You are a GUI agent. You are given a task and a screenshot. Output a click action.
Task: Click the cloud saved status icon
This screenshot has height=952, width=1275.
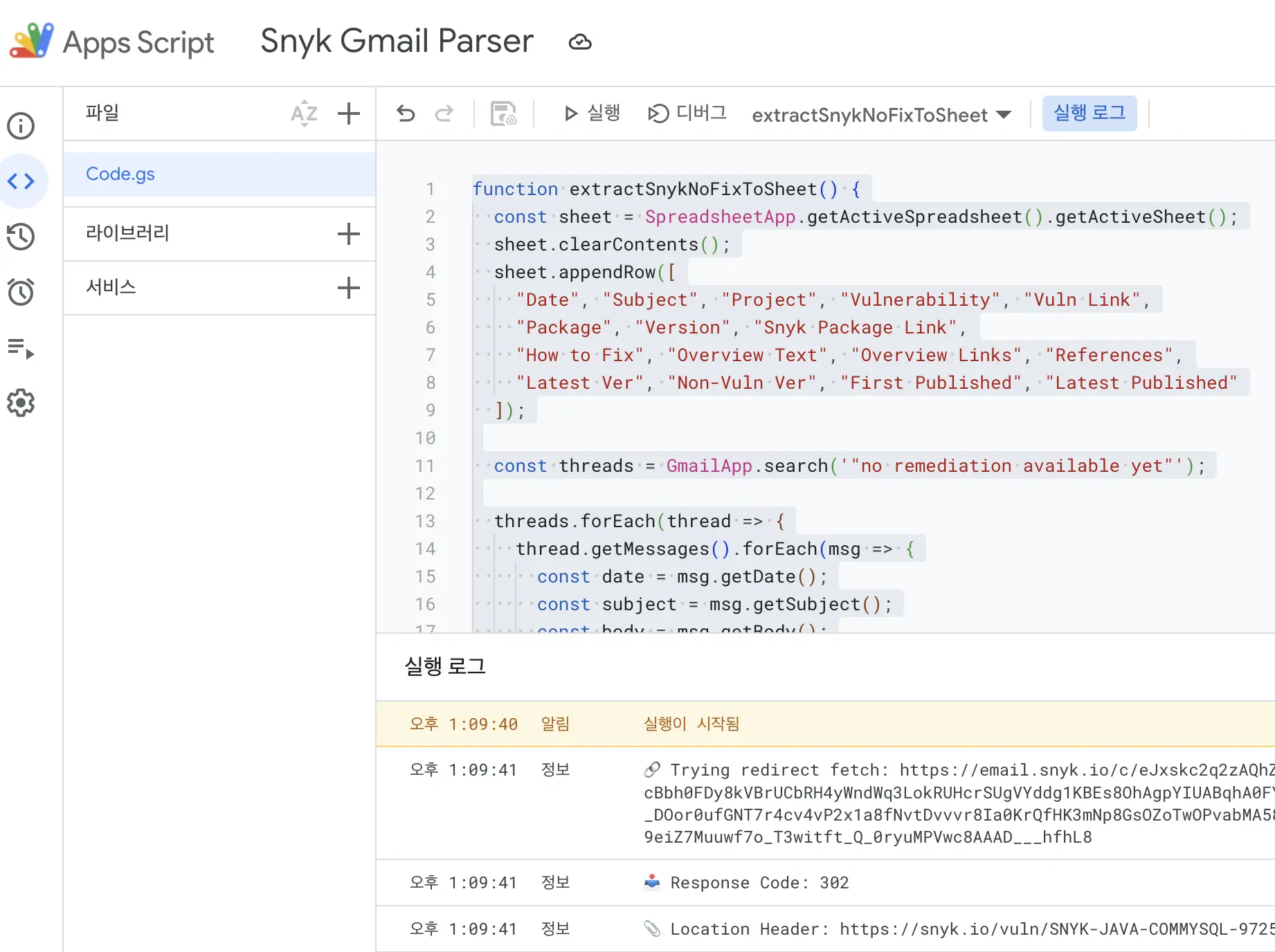(x=580, y=42)
